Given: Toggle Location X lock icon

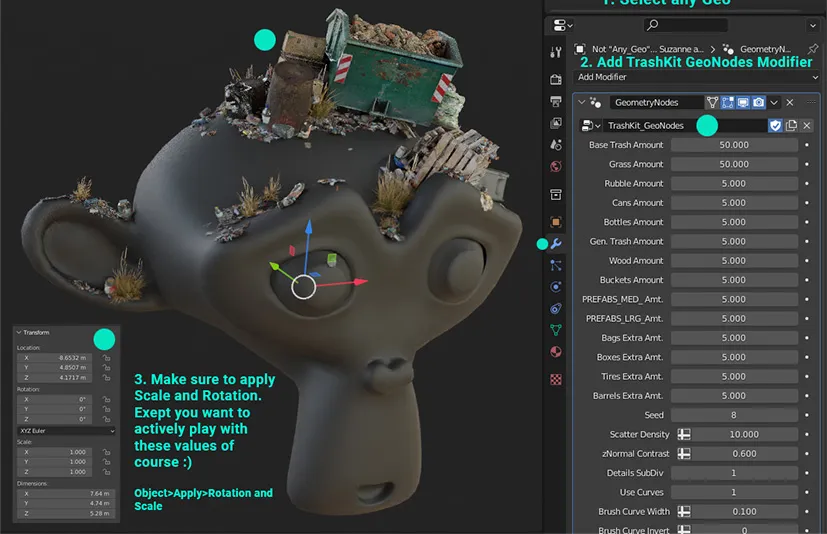Looking at the screenshot, I should point(106,358).
